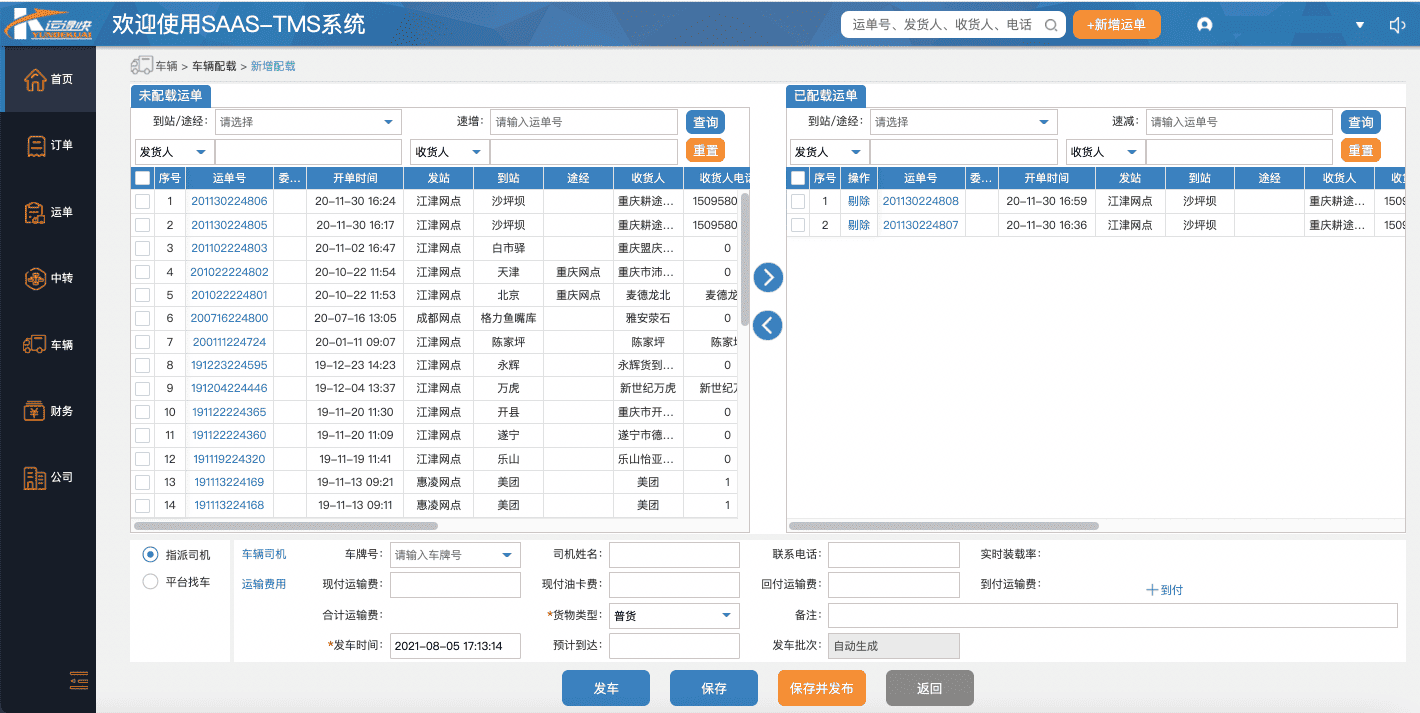Click the search magnifier icon in header
1420x713 pixels.
pos(1051,25)
